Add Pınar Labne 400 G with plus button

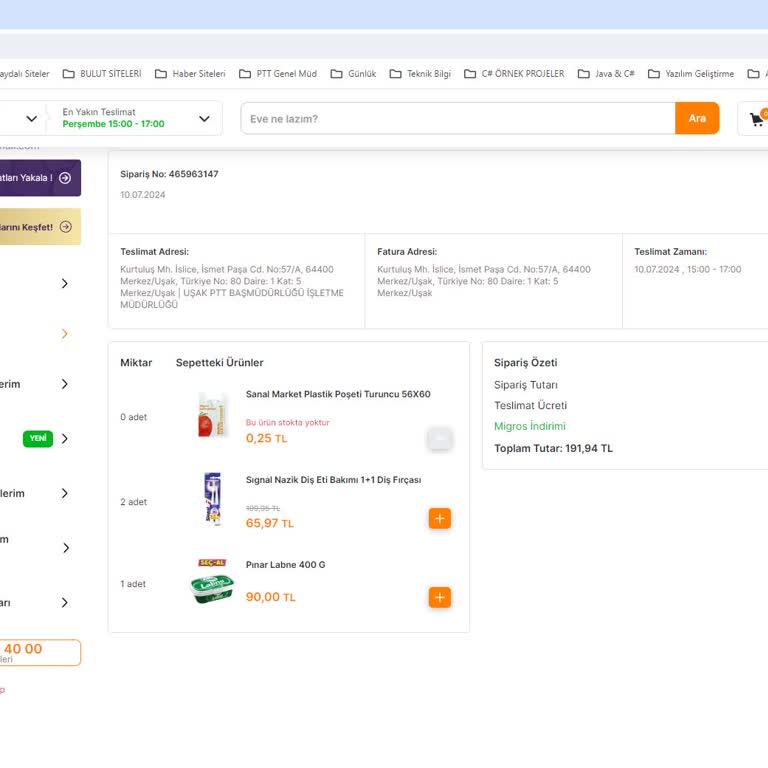click(439, 597)
